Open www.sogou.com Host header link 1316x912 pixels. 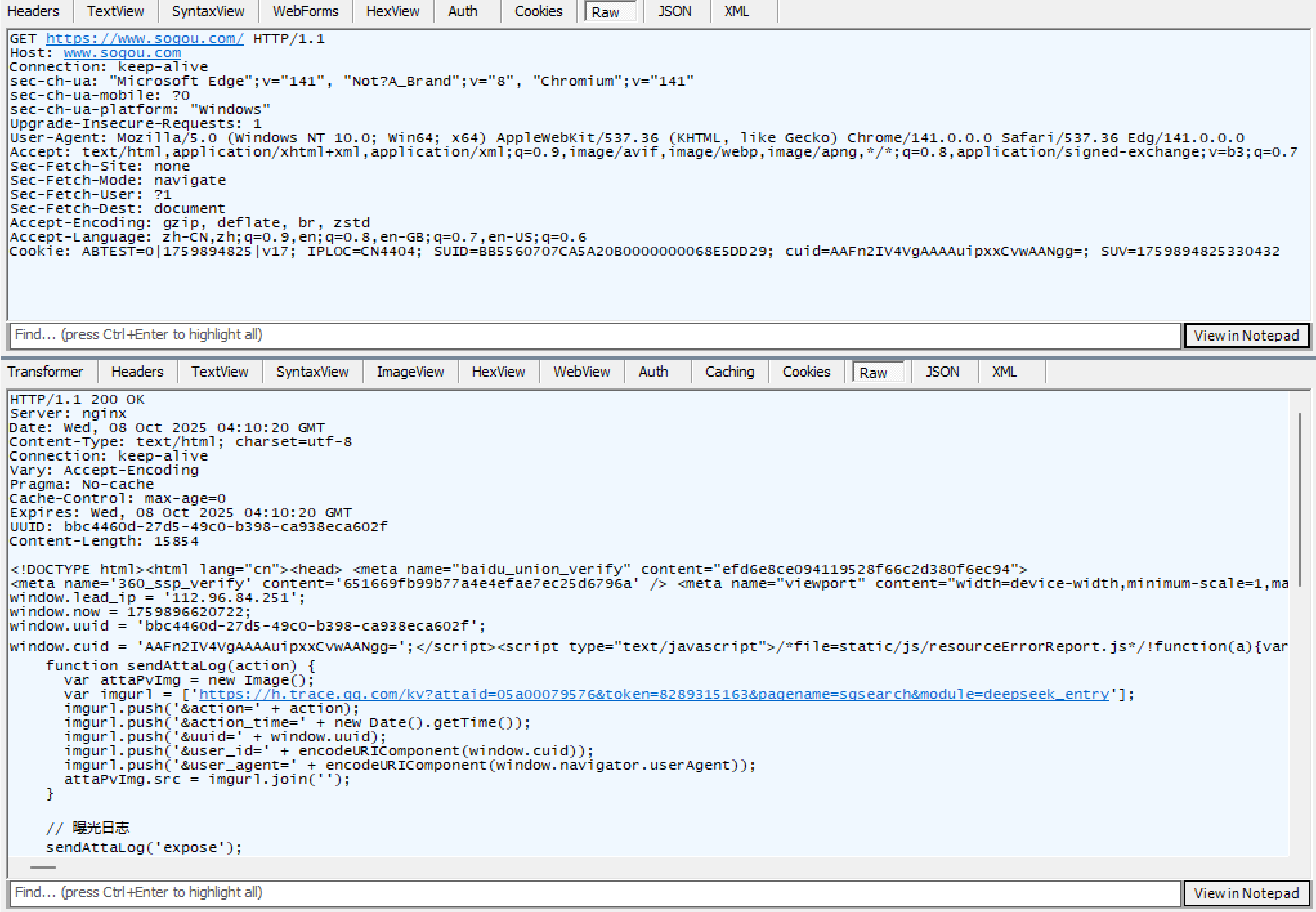click(122, 53)
